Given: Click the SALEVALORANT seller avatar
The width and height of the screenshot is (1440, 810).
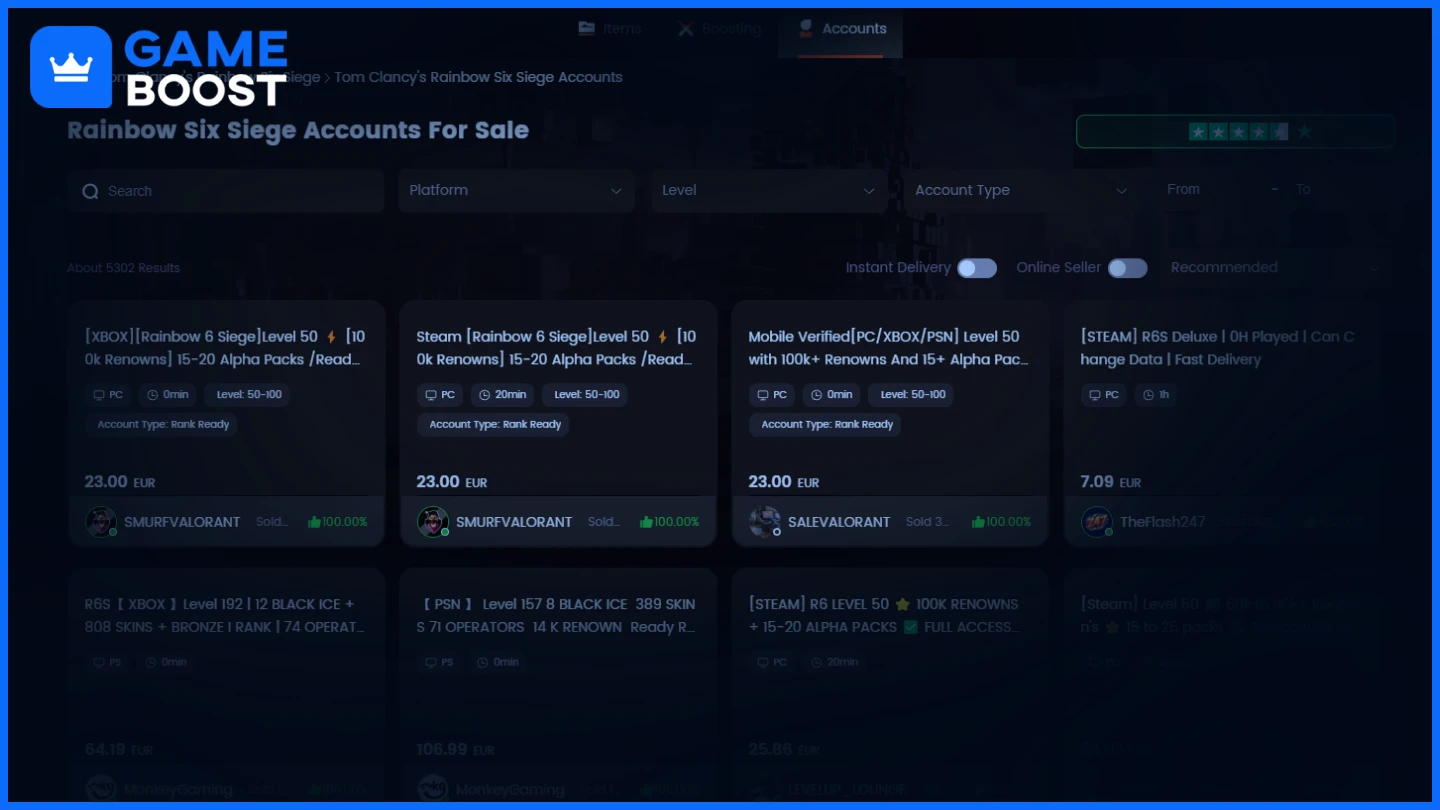Looking at the screenshot, I should (765, 522).
